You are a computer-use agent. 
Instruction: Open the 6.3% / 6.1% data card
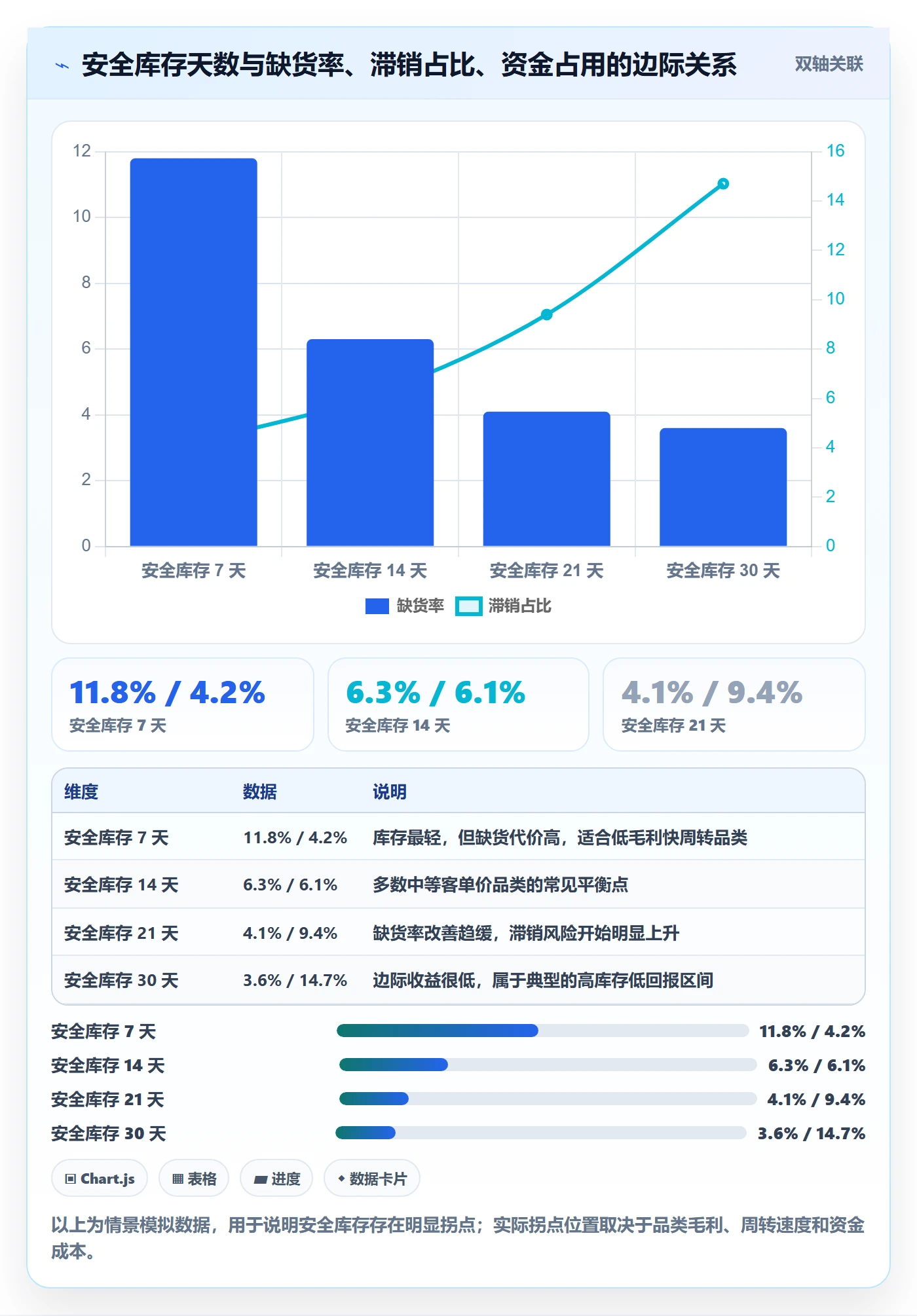(x=458, y=704)
